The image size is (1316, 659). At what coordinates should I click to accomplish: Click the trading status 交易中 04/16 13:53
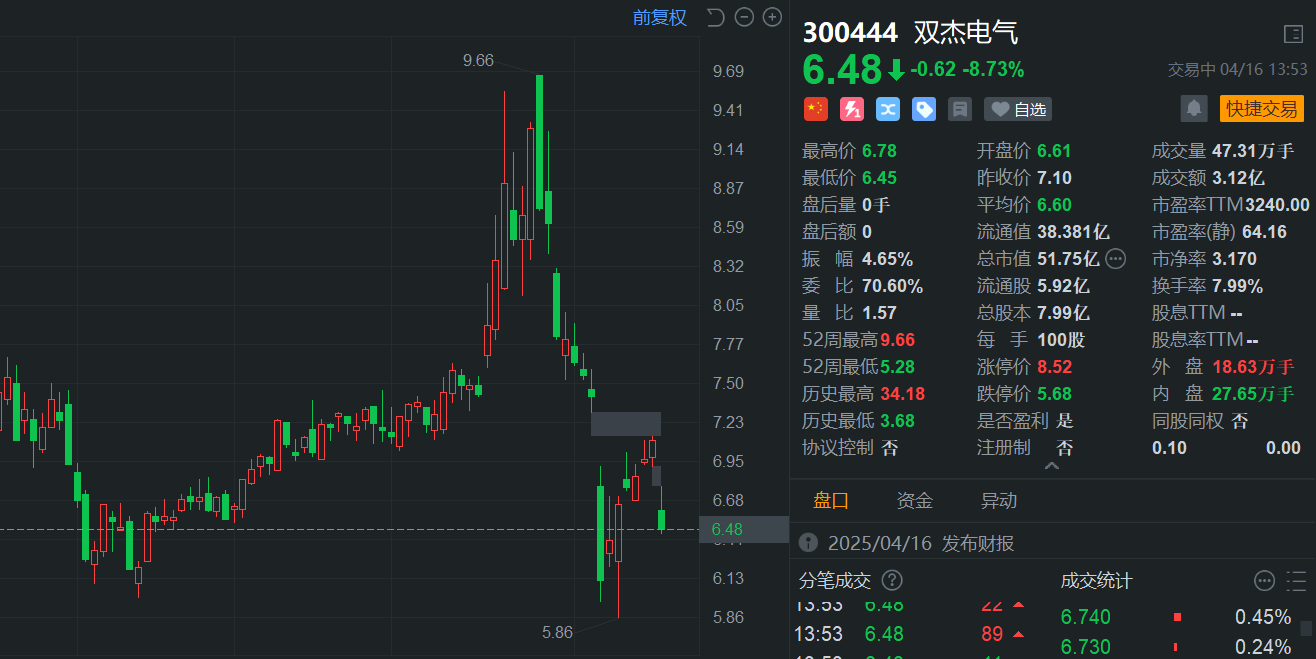[1238, 70]
